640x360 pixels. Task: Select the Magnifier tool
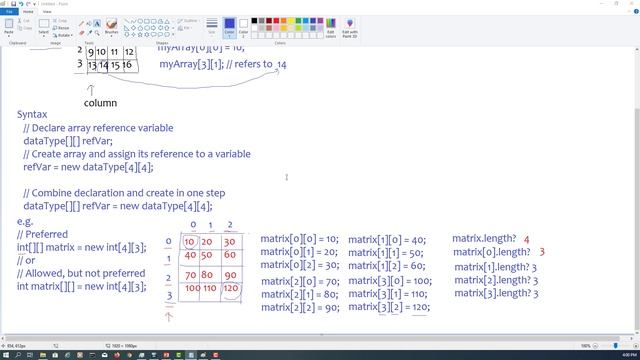(x=97, y=32)
